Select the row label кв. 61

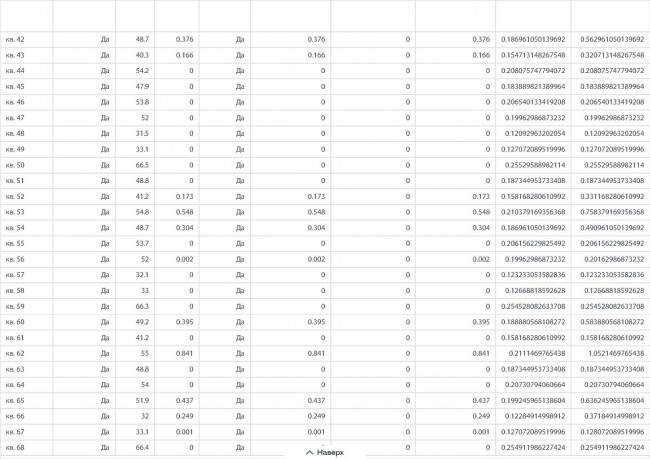point(15,338)
